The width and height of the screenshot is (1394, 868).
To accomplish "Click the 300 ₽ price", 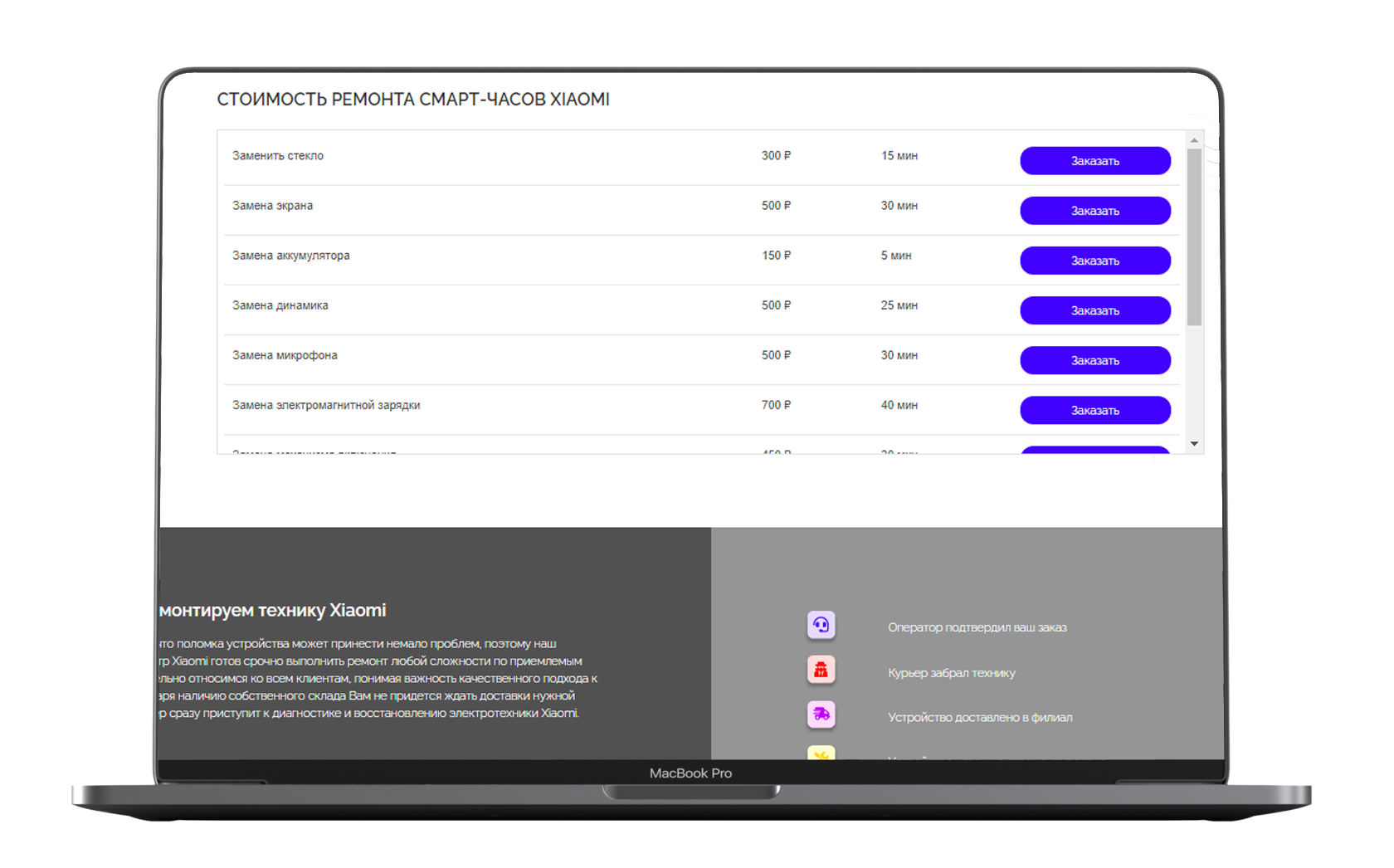I will click(776, 156).
